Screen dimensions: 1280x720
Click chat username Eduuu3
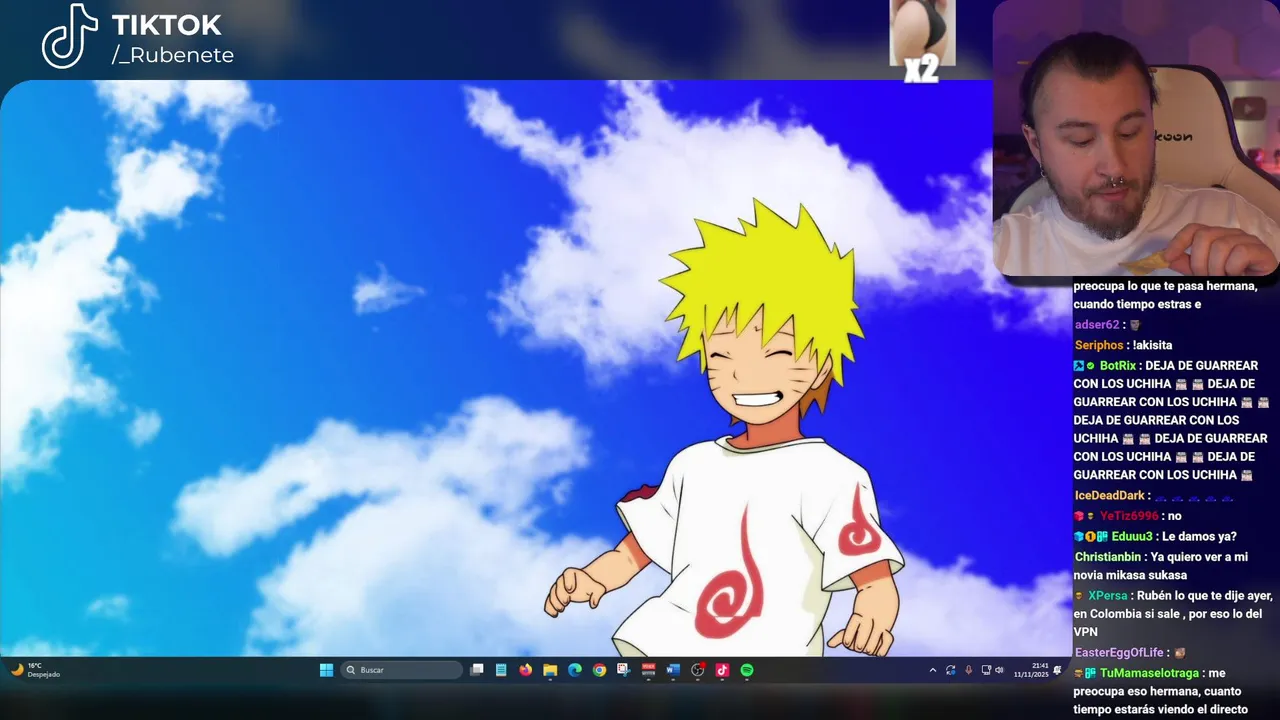coord(1132,536)
